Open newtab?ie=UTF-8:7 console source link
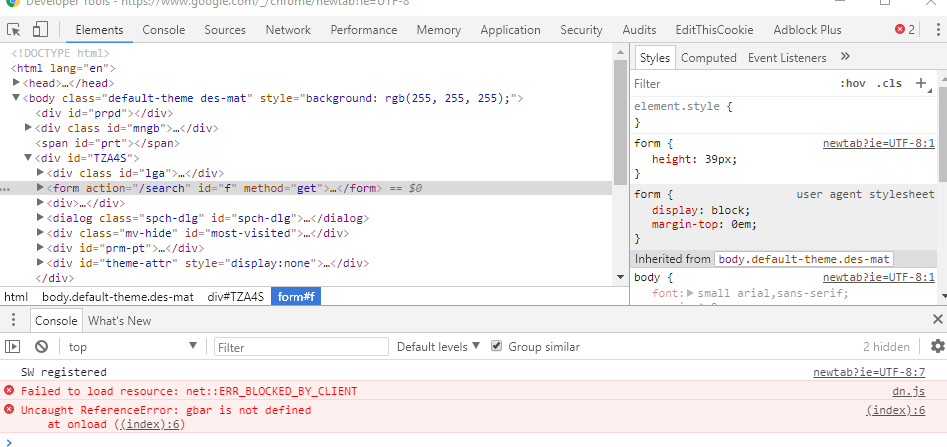The width and height of the screenshot is (947, 447). click(869, 371)
